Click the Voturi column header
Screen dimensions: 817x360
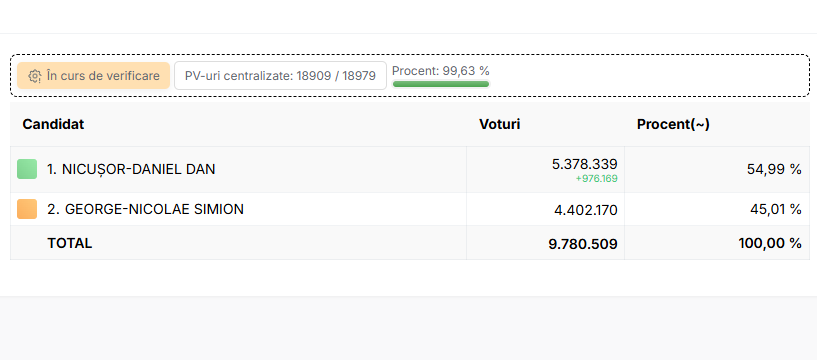coord(500,124)
